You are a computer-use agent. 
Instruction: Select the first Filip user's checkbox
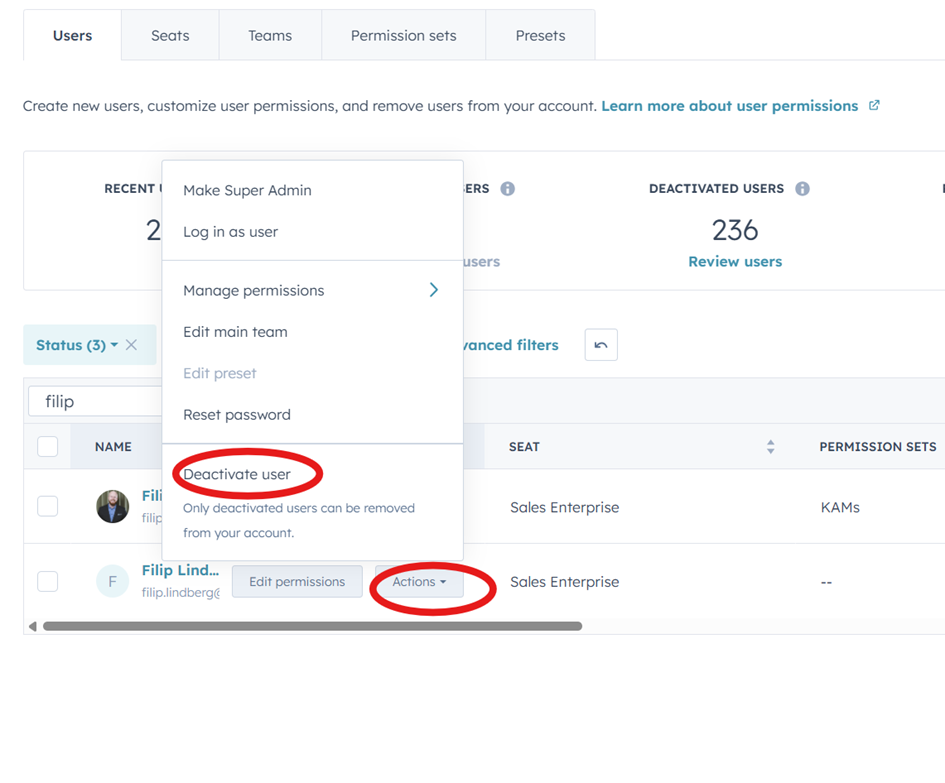click(x=48, y=507)
